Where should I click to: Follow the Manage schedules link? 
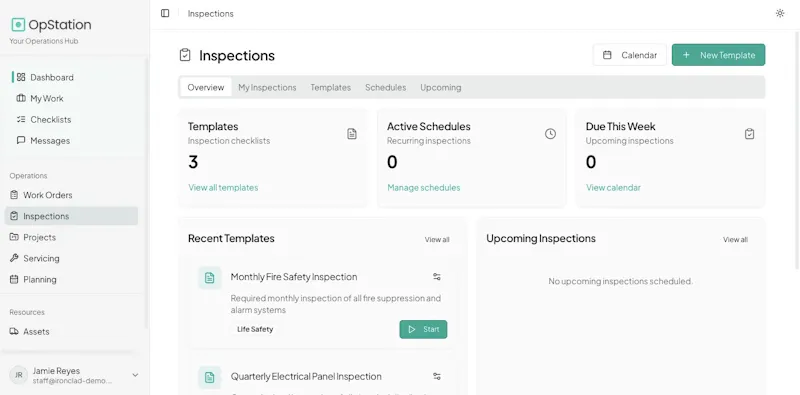point(423,187)
